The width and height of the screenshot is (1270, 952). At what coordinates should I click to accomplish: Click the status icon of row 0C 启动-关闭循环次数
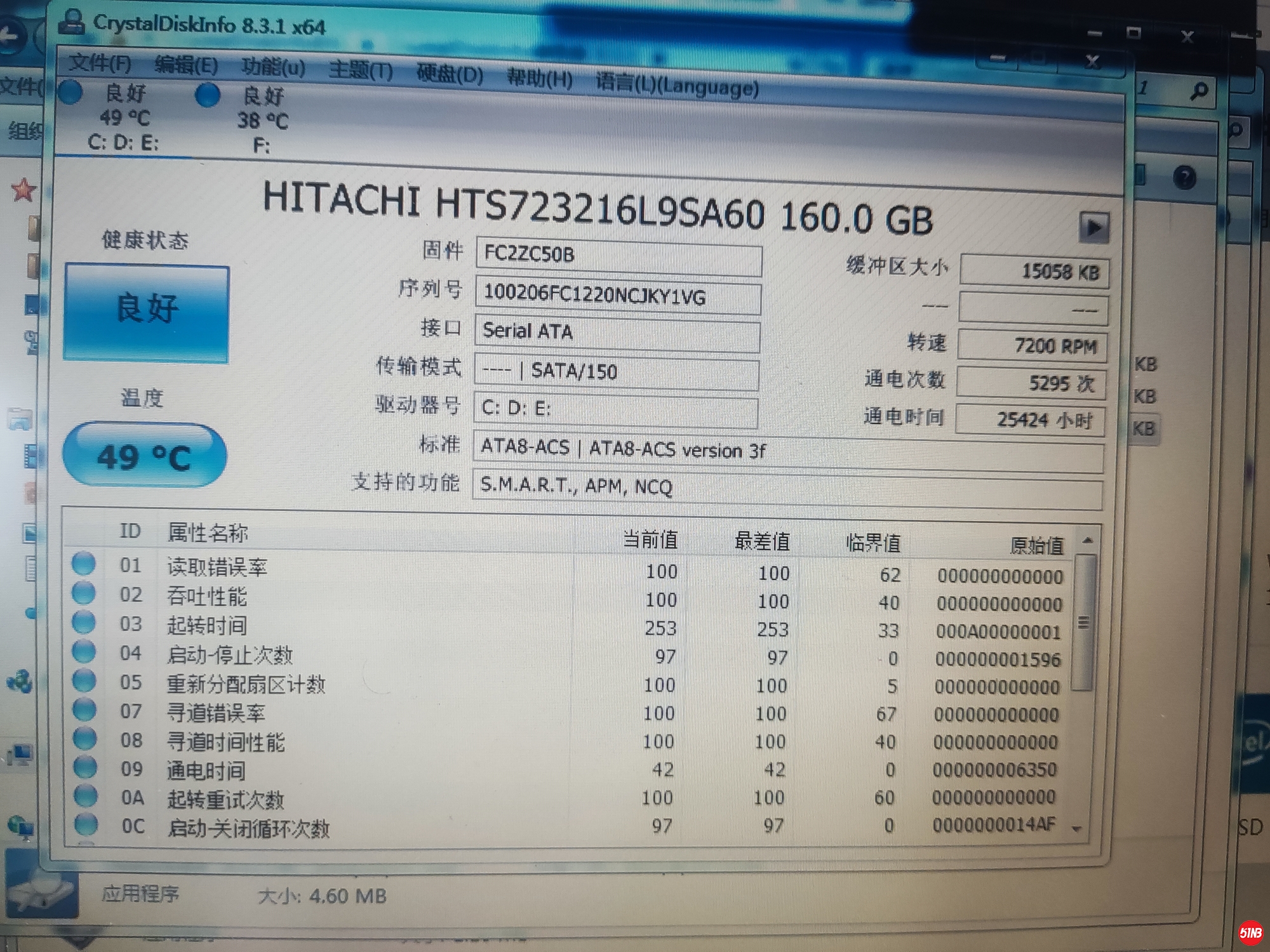tap(87, 824)
